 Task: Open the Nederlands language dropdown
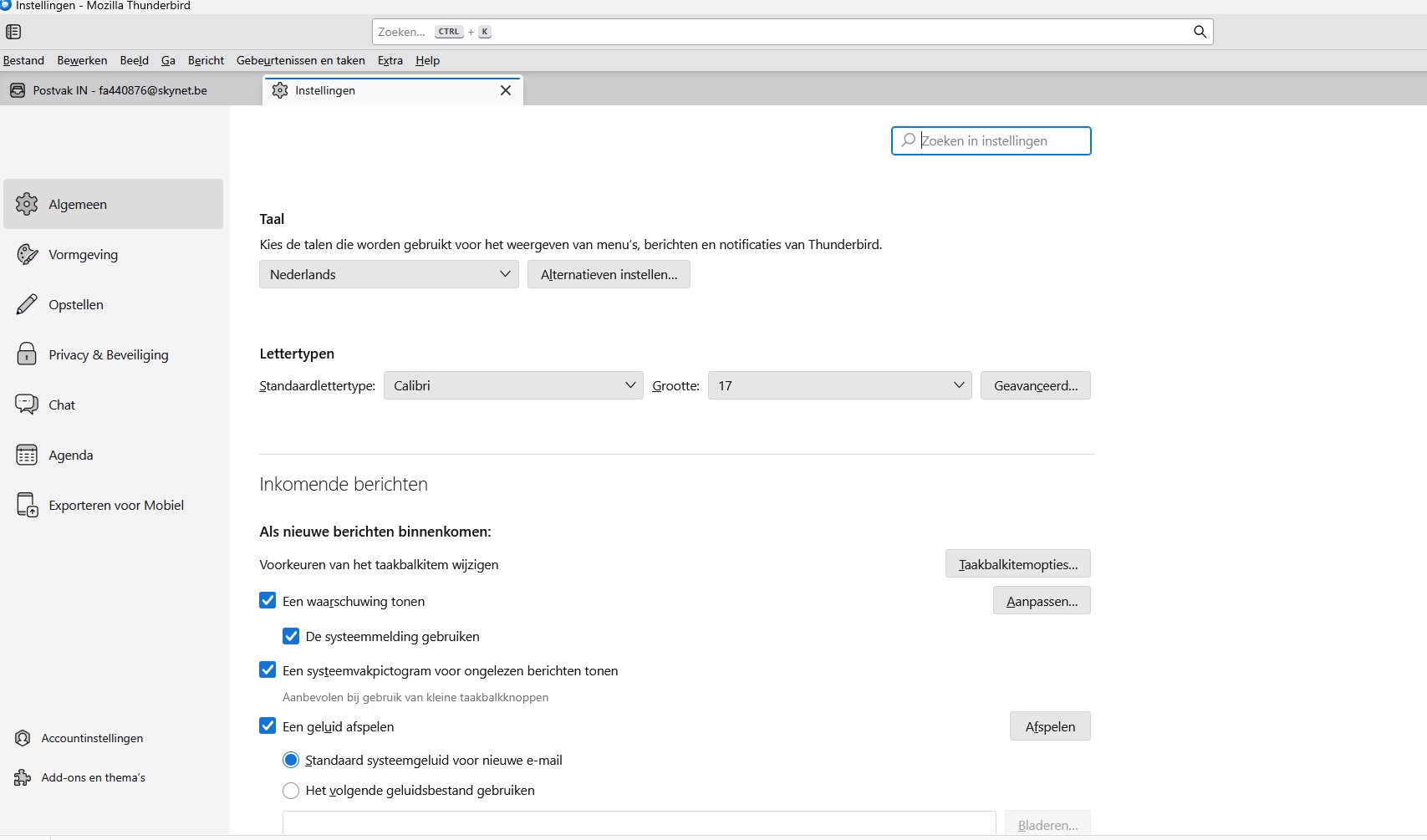click(x=389, y=274)
